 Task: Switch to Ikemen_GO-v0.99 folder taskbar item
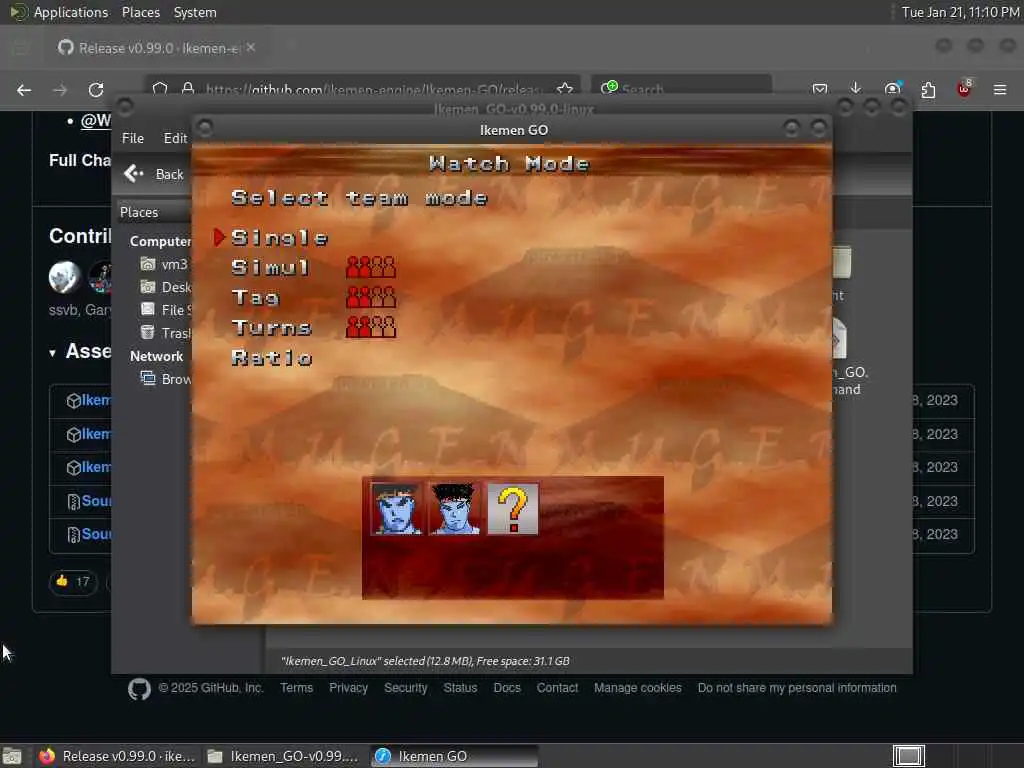point(283,756)
